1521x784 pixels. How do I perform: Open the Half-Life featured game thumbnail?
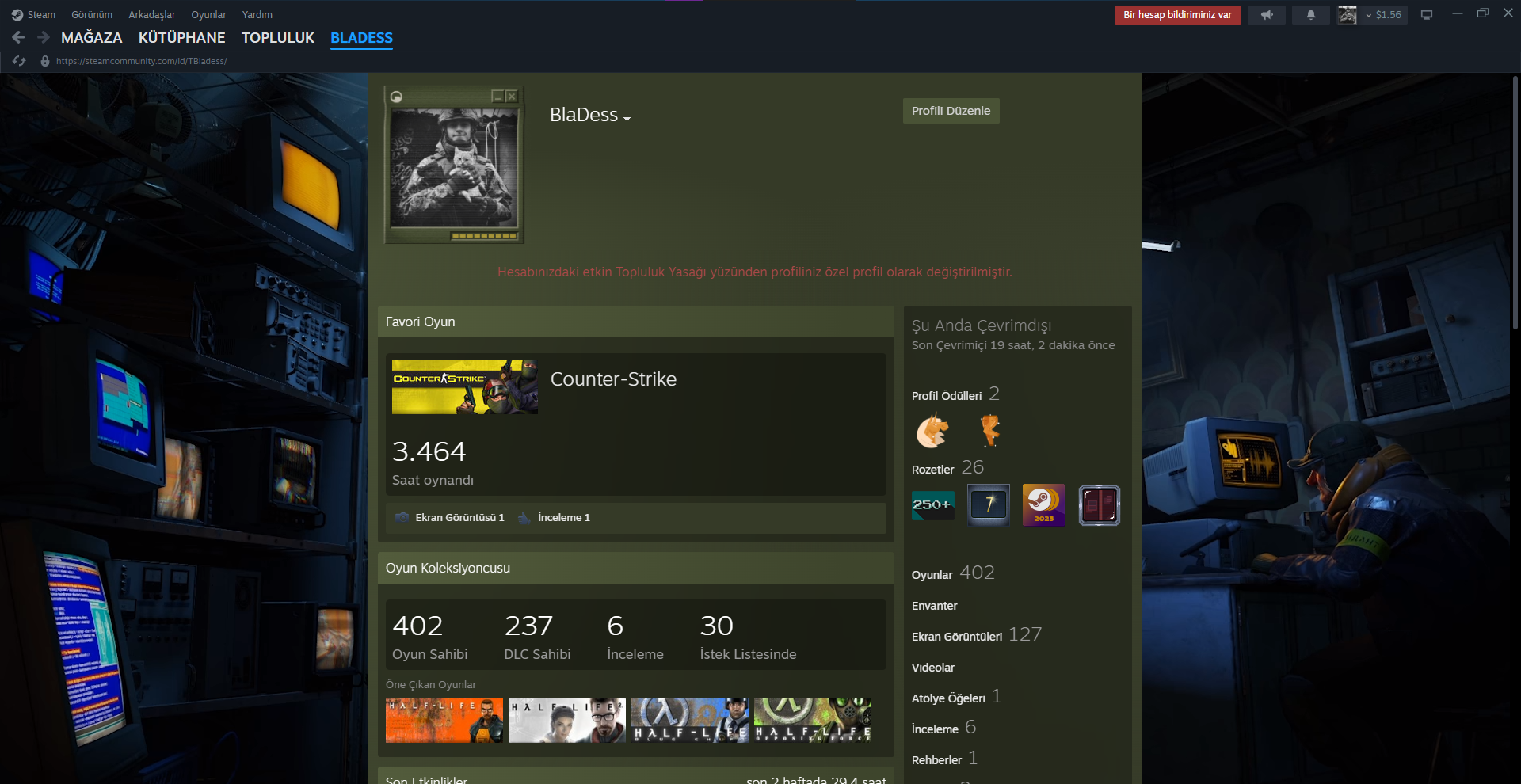pyautogui.click(x=444, y=721)
